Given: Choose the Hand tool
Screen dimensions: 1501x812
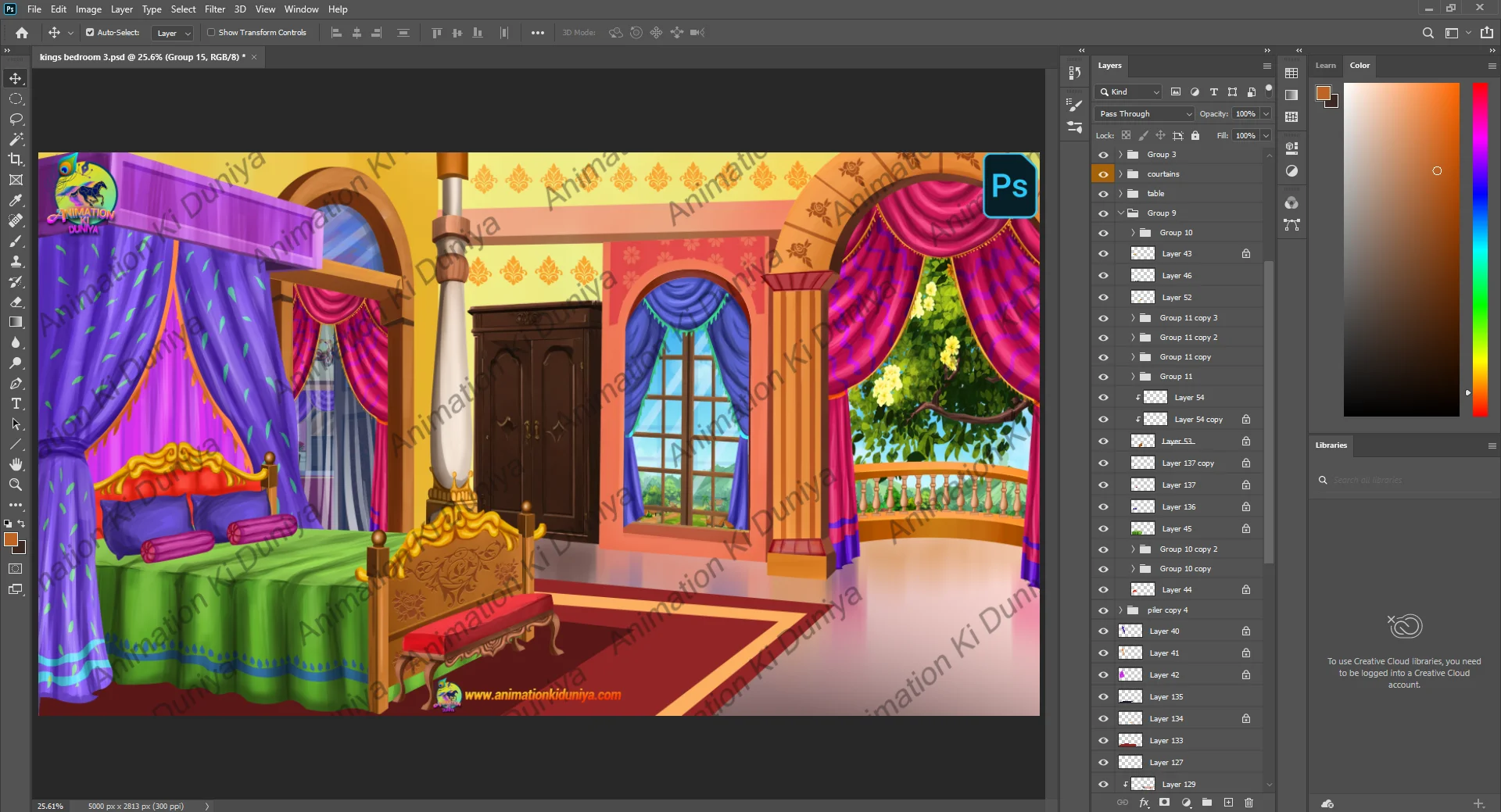Looking at the screenshot, I should tap(16, 465).
